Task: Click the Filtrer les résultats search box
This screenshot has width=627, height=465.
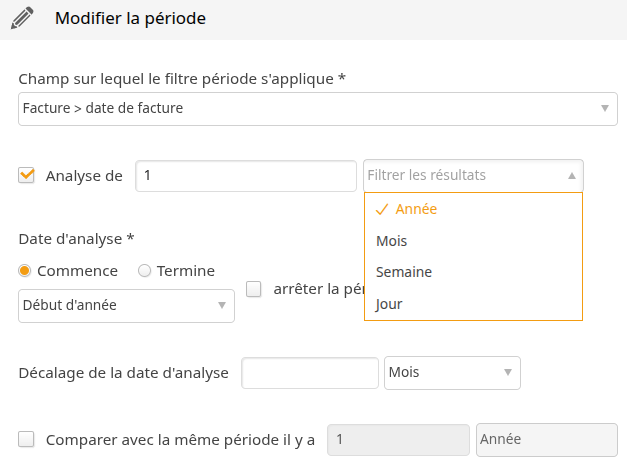Action: click(464, 176)
